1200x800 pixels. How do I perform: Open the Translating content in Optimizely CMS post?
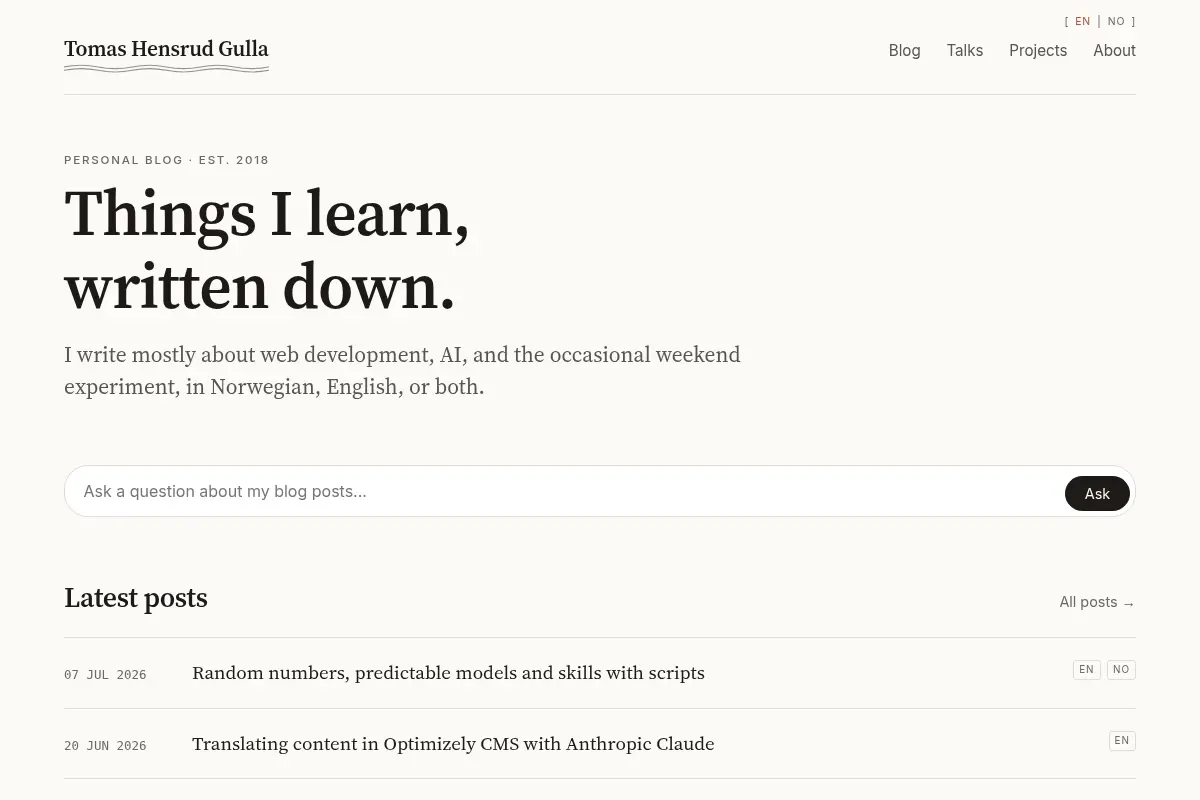click(x=453, y=744)
